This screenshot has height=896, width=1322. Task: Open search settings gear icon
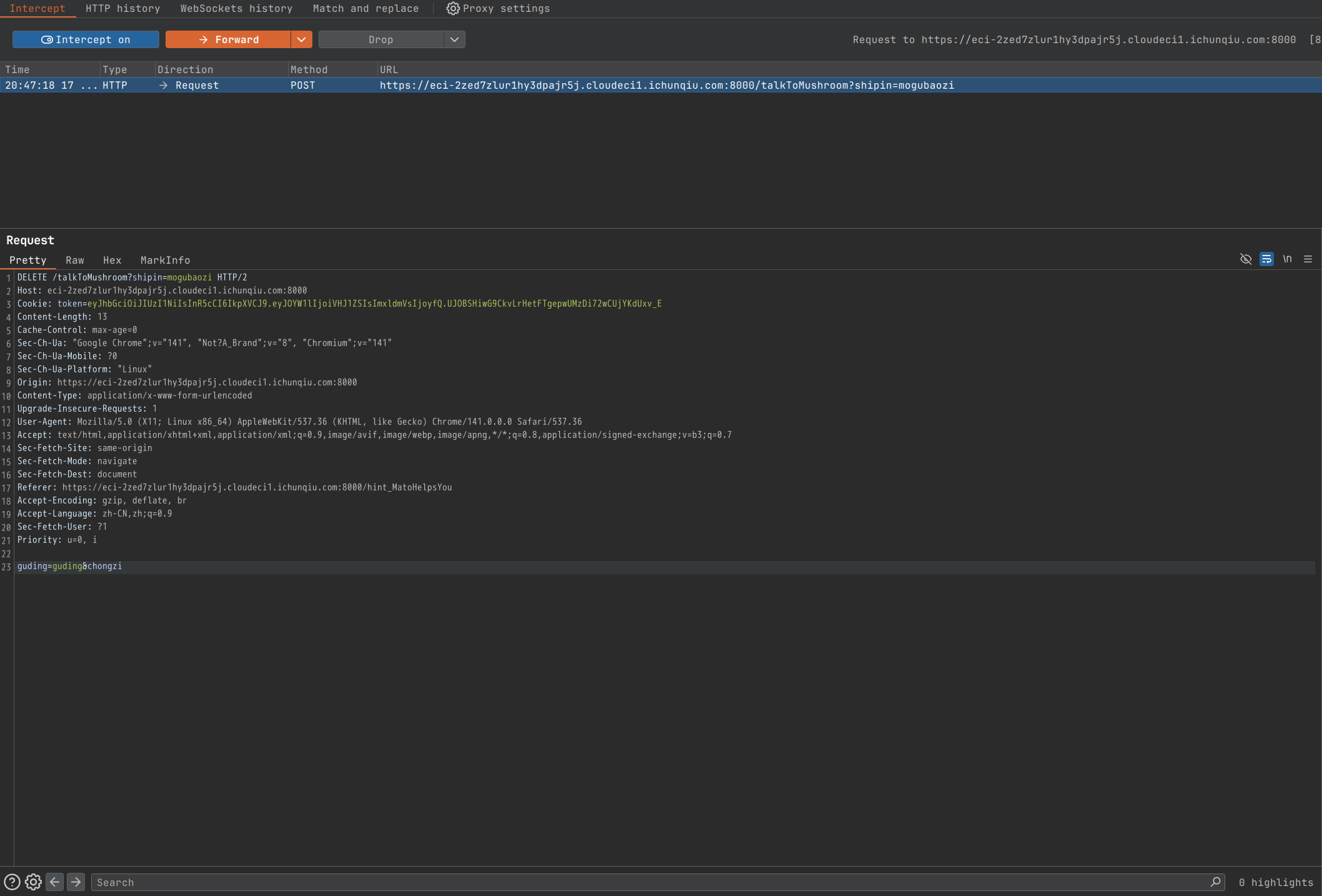point(33,882)
